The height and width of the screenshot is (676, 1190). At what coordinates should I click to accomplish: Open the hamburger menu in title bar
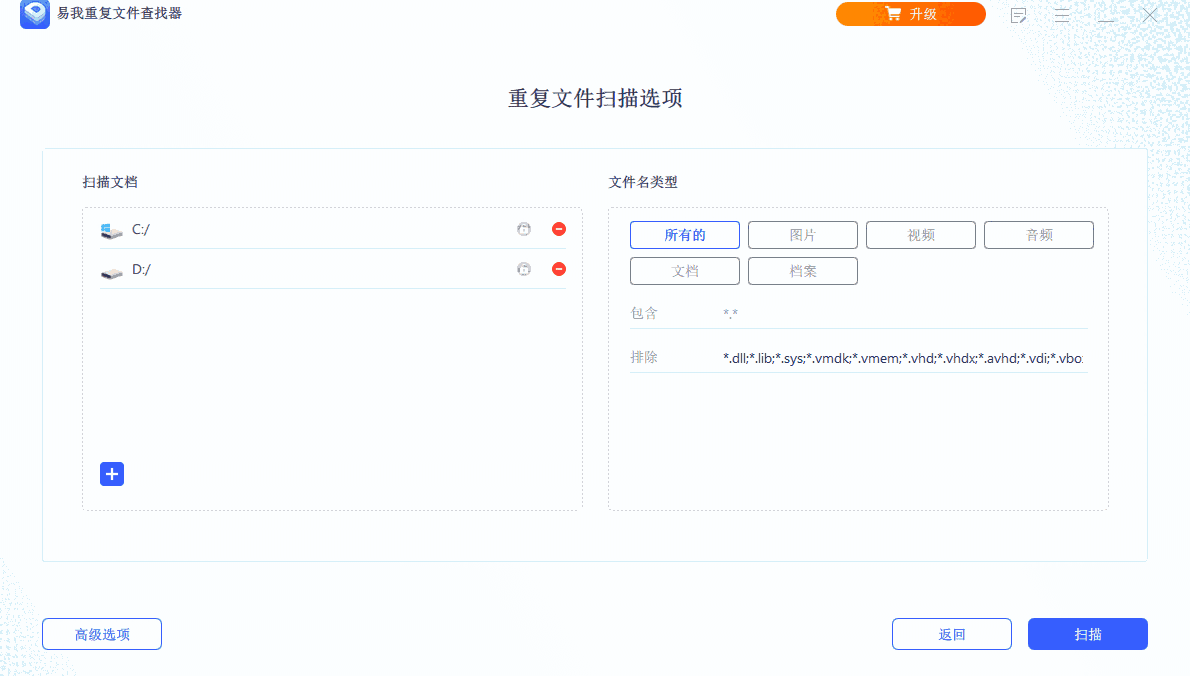point(1062,15)
